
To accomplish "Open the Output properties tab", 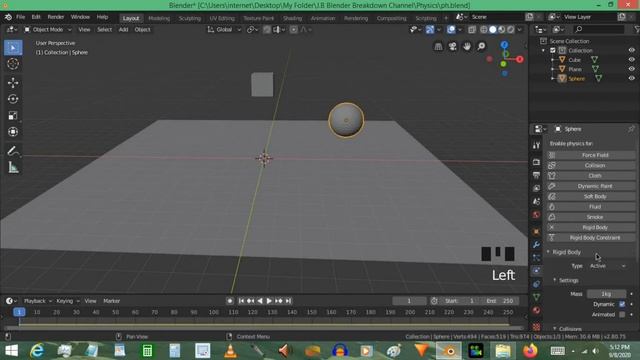I will click(536, 176).
